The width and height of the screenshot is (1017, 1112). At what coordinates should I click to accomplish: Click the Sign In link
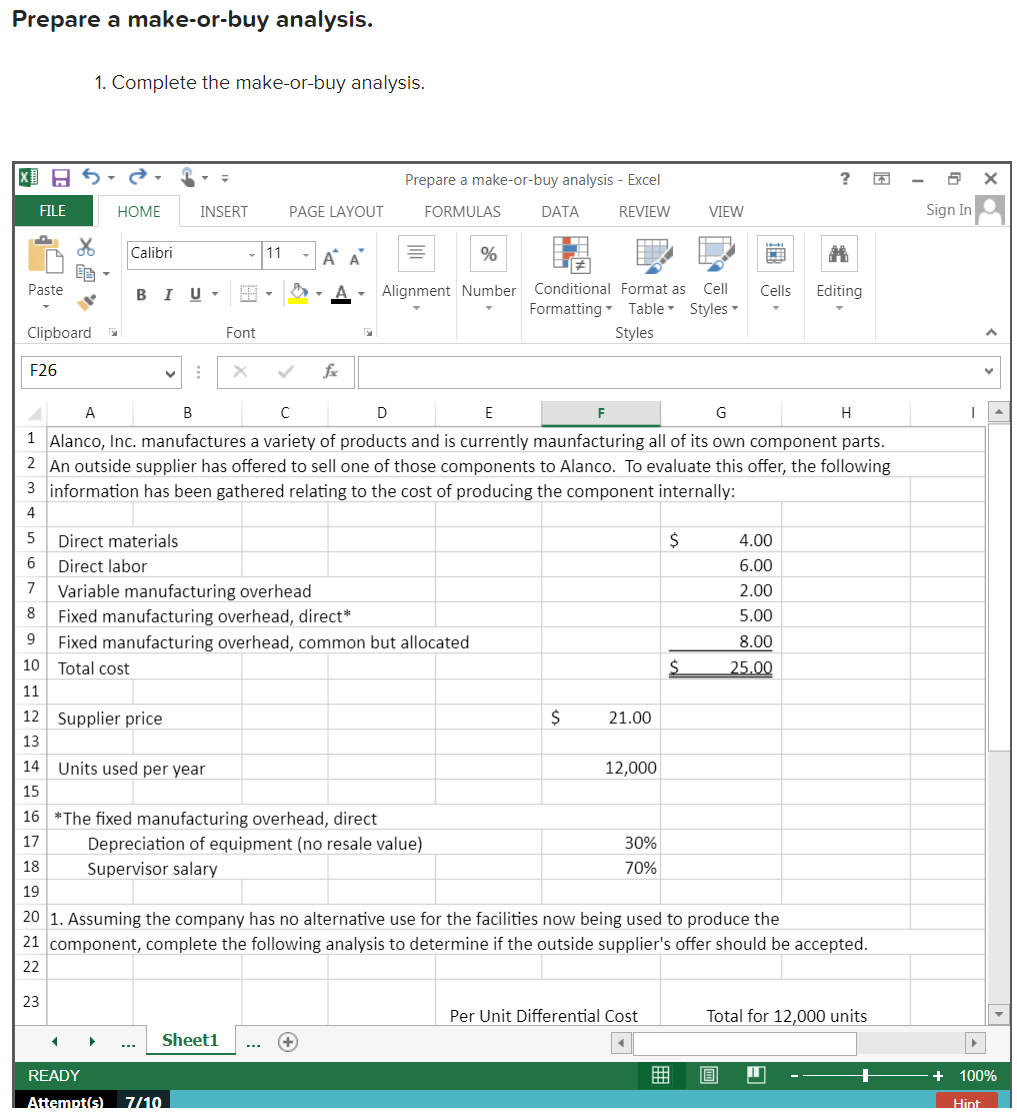point(948,210)
